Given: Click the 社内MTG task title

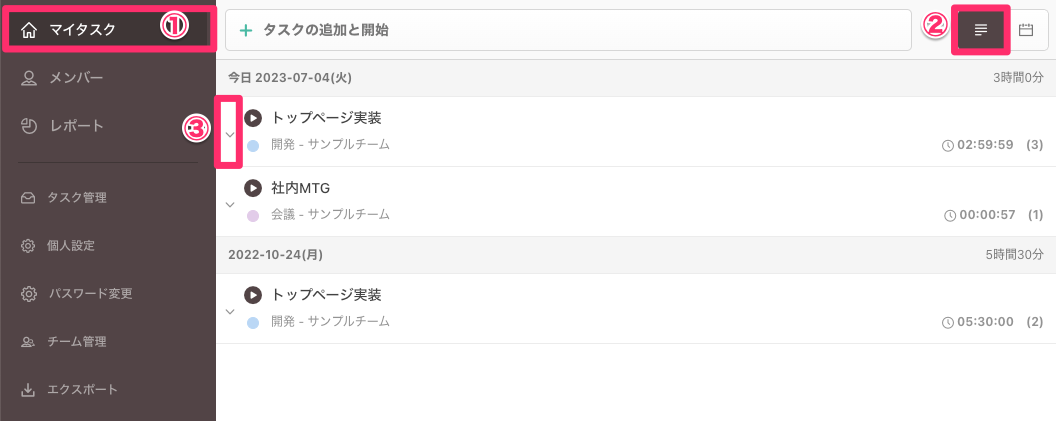Looking at the screenshot, I should pyautogui.click(x=300, y=188).
